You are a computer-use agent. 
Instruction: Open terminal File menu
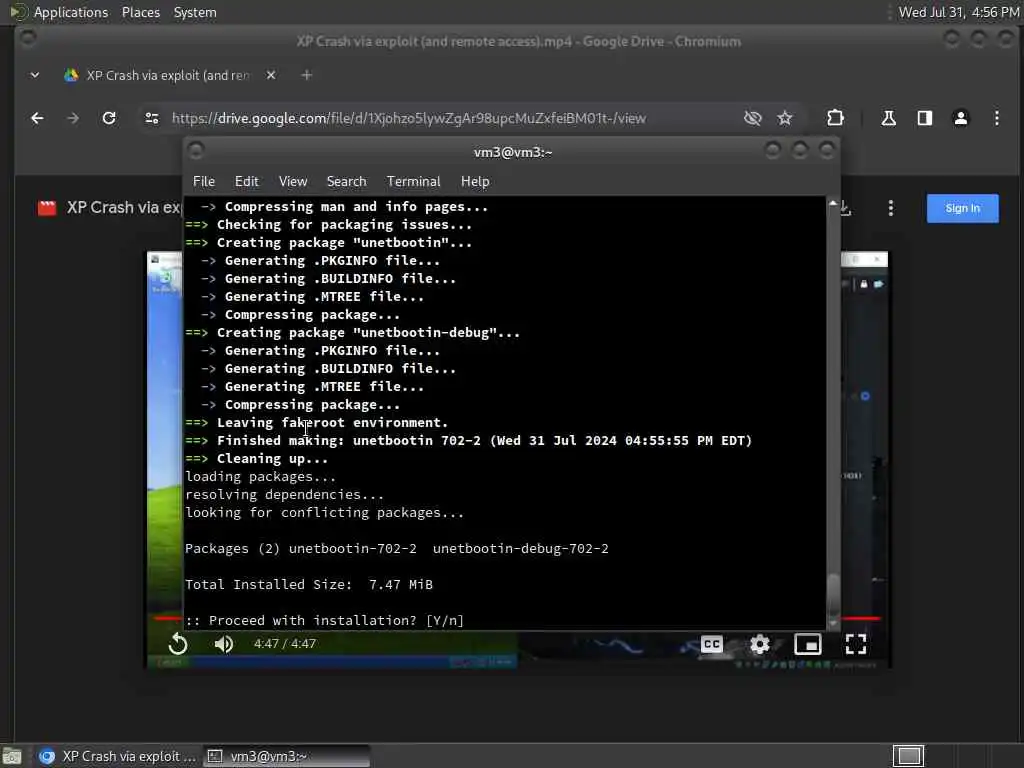204,182
